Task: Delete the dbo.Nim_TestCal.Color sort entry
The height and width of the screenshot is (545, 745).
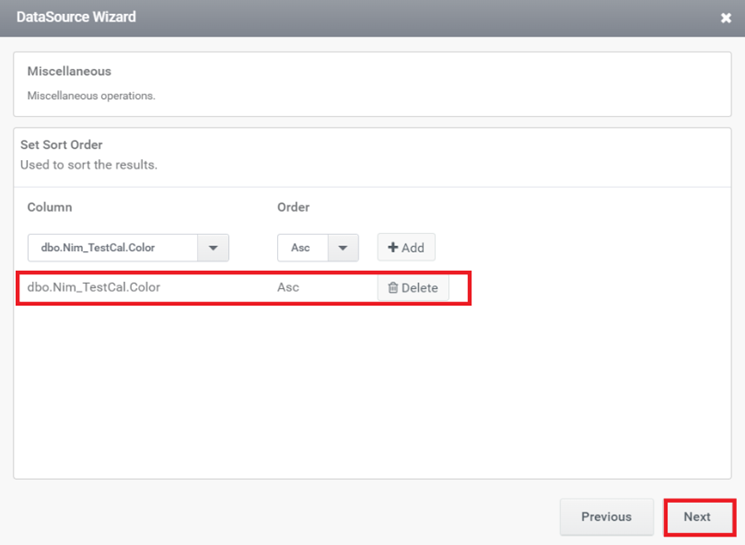Action: 413,288
